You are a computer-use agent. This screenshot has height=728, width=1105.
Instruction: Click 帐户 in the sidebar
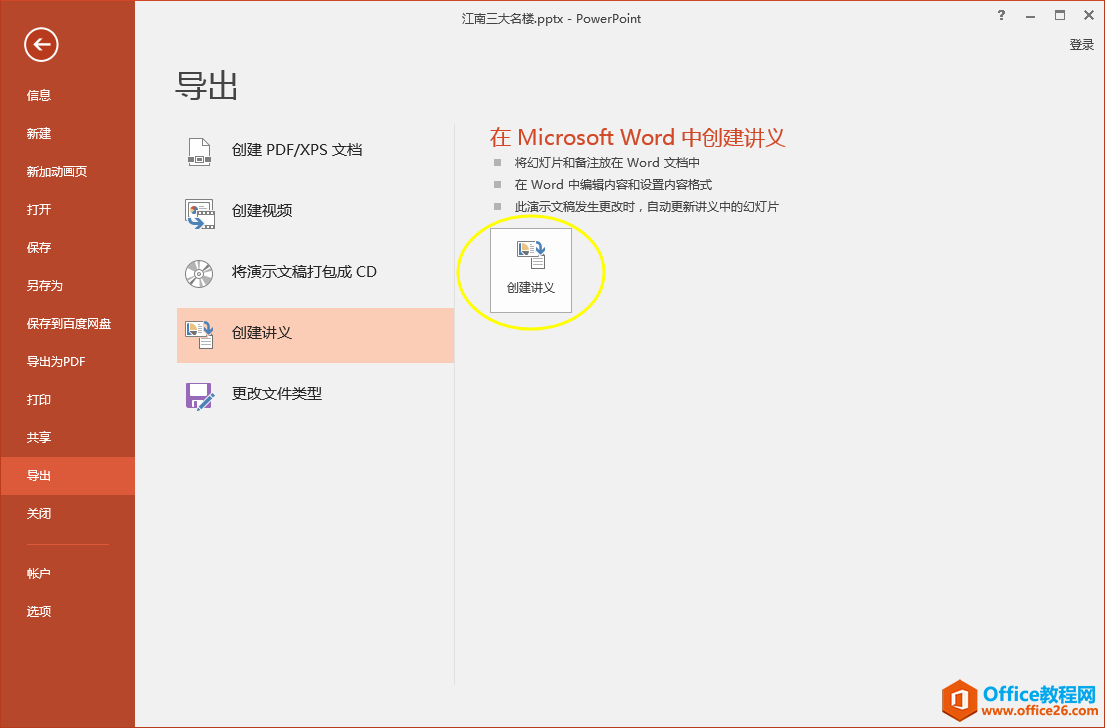pos(40,572)
